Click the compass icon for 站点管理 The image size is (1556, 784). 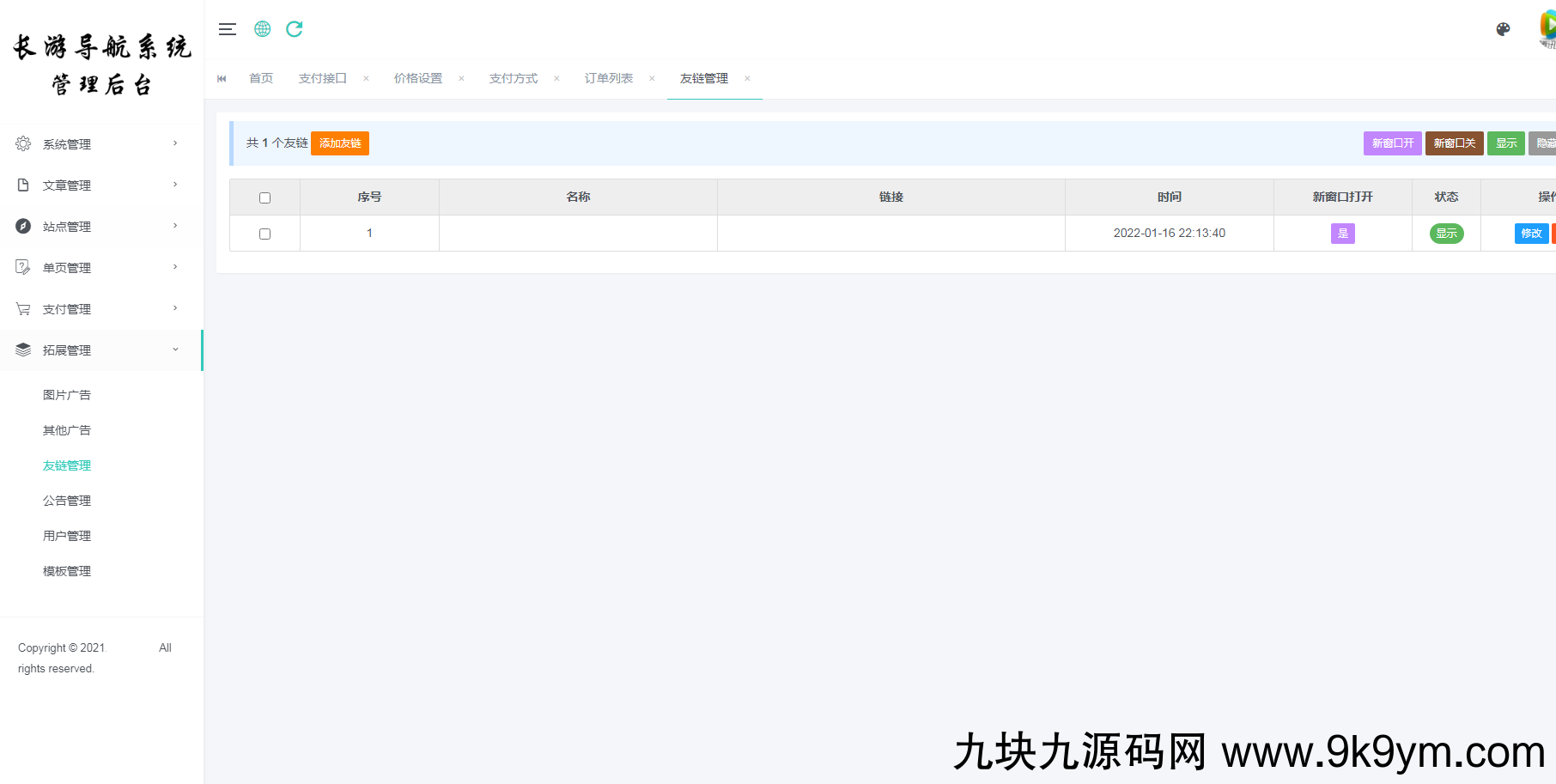(23, 226)
